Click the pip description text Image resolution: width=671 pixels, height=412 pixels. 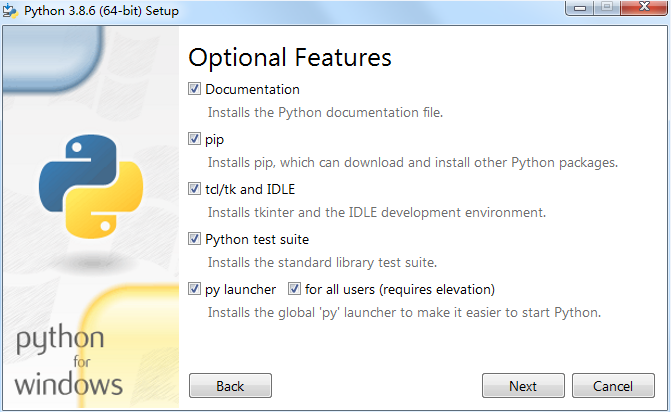(x=412, y=162)
